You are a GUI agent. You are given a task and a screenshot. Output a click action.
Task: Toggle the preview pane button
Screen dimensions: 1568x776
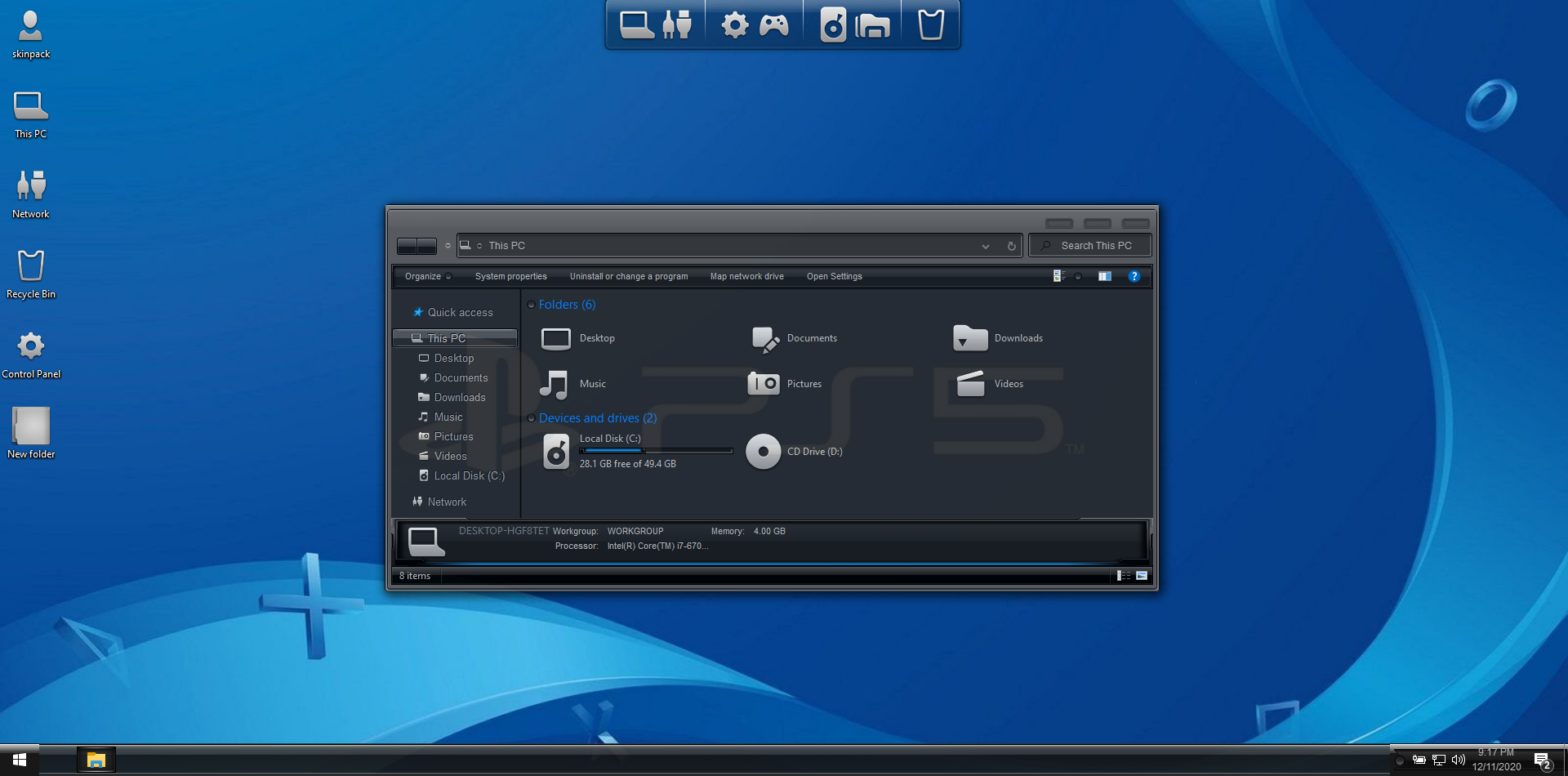pos(1104,276)
